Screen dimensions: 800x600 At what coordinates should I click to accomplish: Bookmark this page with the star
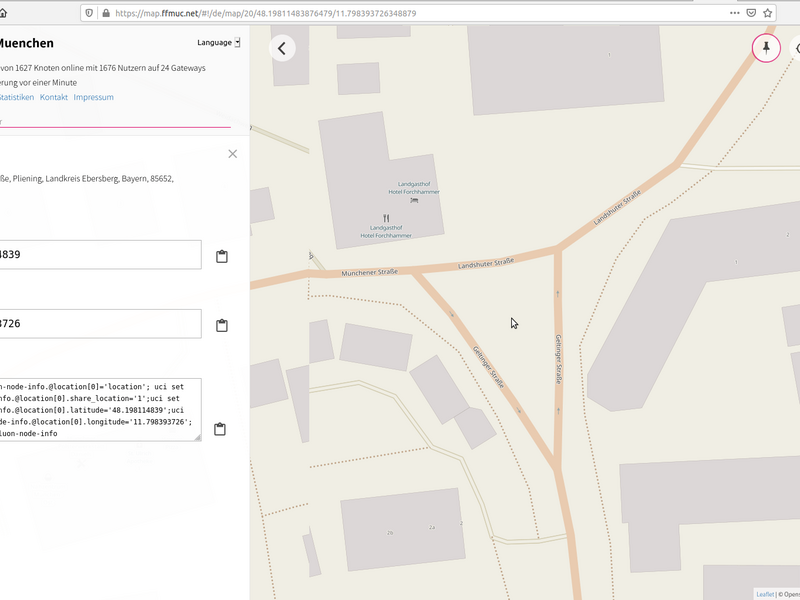click(x=768, y=13)
